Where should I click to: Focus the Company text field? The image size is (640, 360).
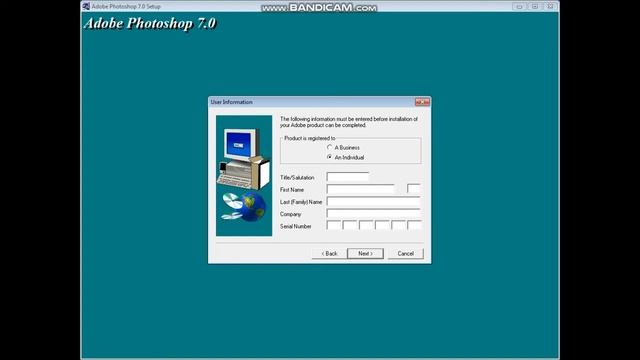[373, 213]
